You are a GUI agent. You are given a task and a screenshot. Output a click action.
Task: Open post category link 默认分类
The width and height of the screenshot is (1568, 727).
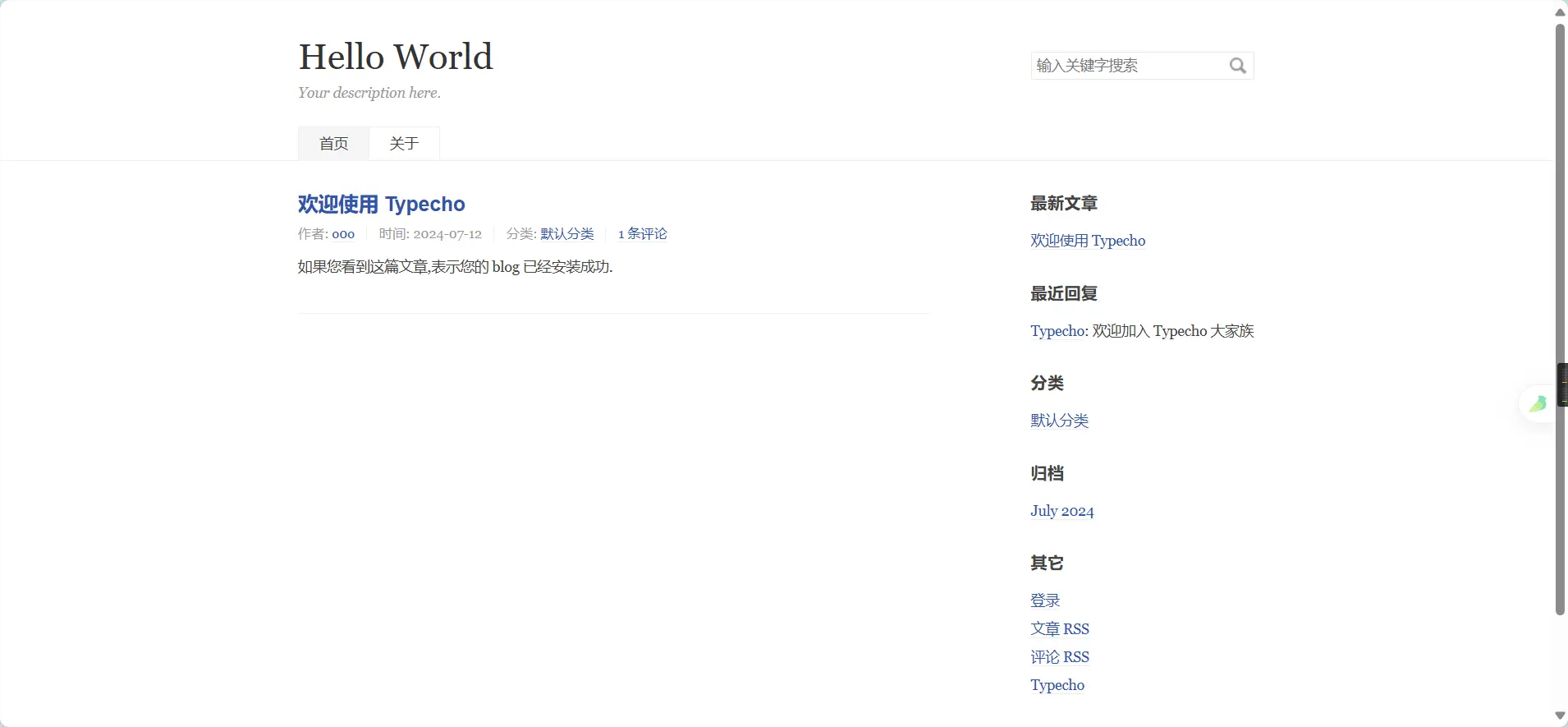567,234
